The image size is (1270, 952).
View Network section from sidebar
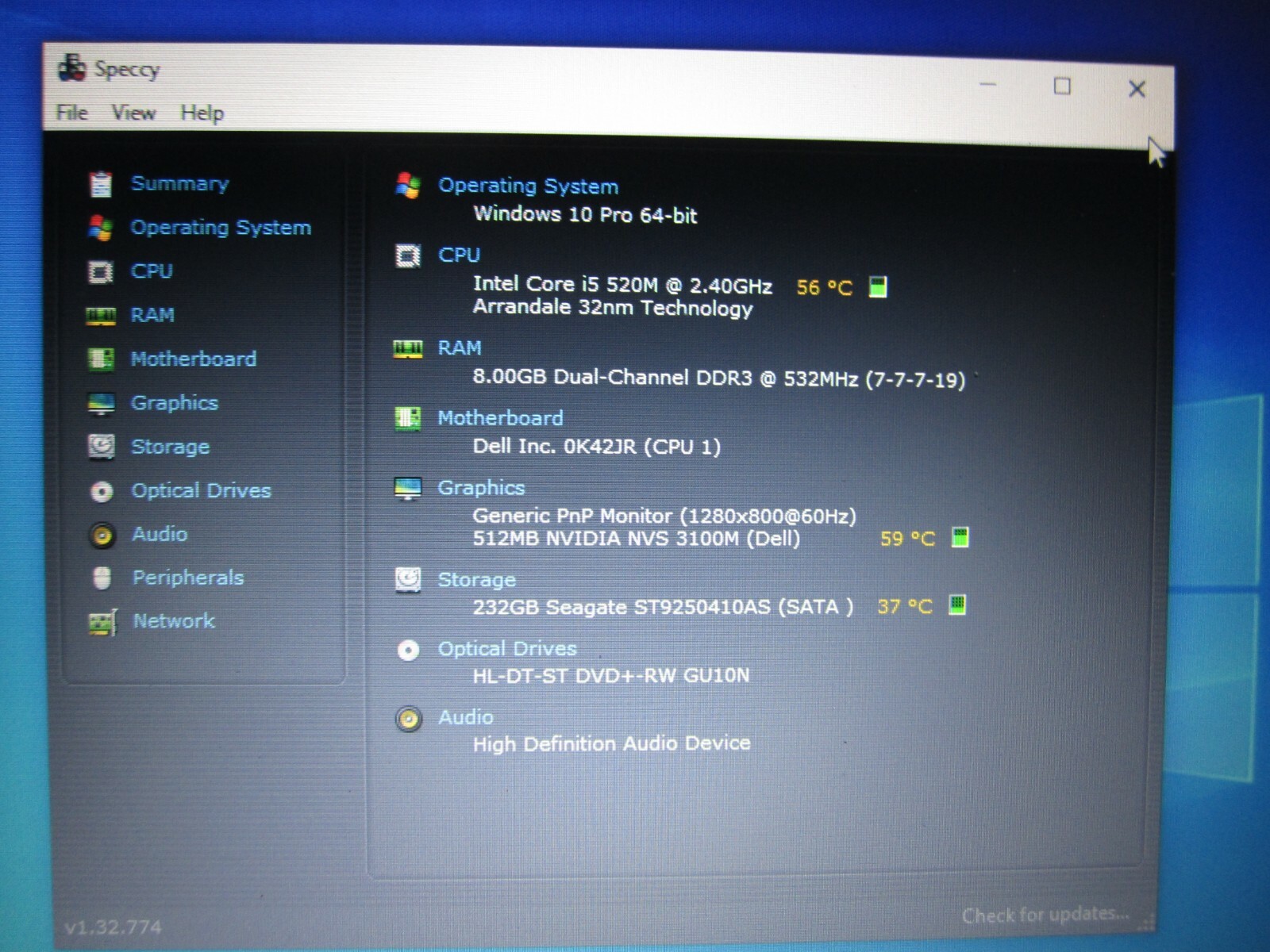click(174, 620)
